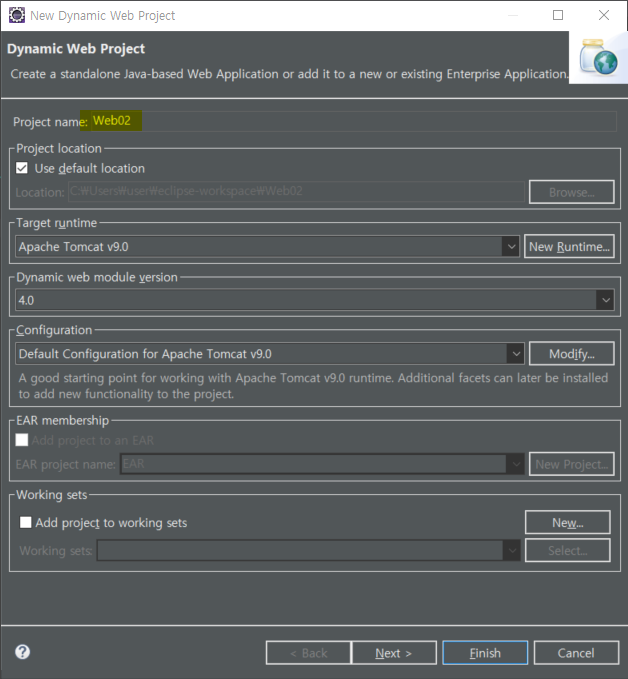This screenshot has width=628, height=679.
Task: Go to Next wizard page
Action: click(394, 653)
